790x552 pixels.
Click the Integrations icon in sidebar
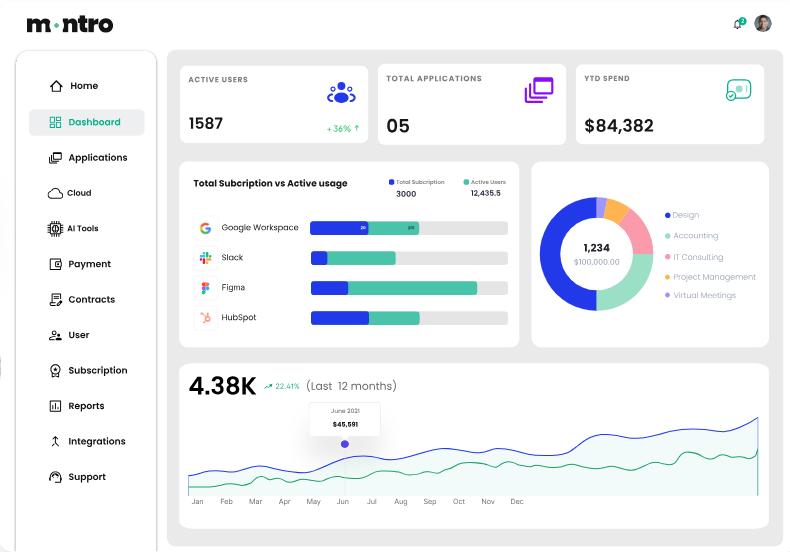(x=56, y=442)
